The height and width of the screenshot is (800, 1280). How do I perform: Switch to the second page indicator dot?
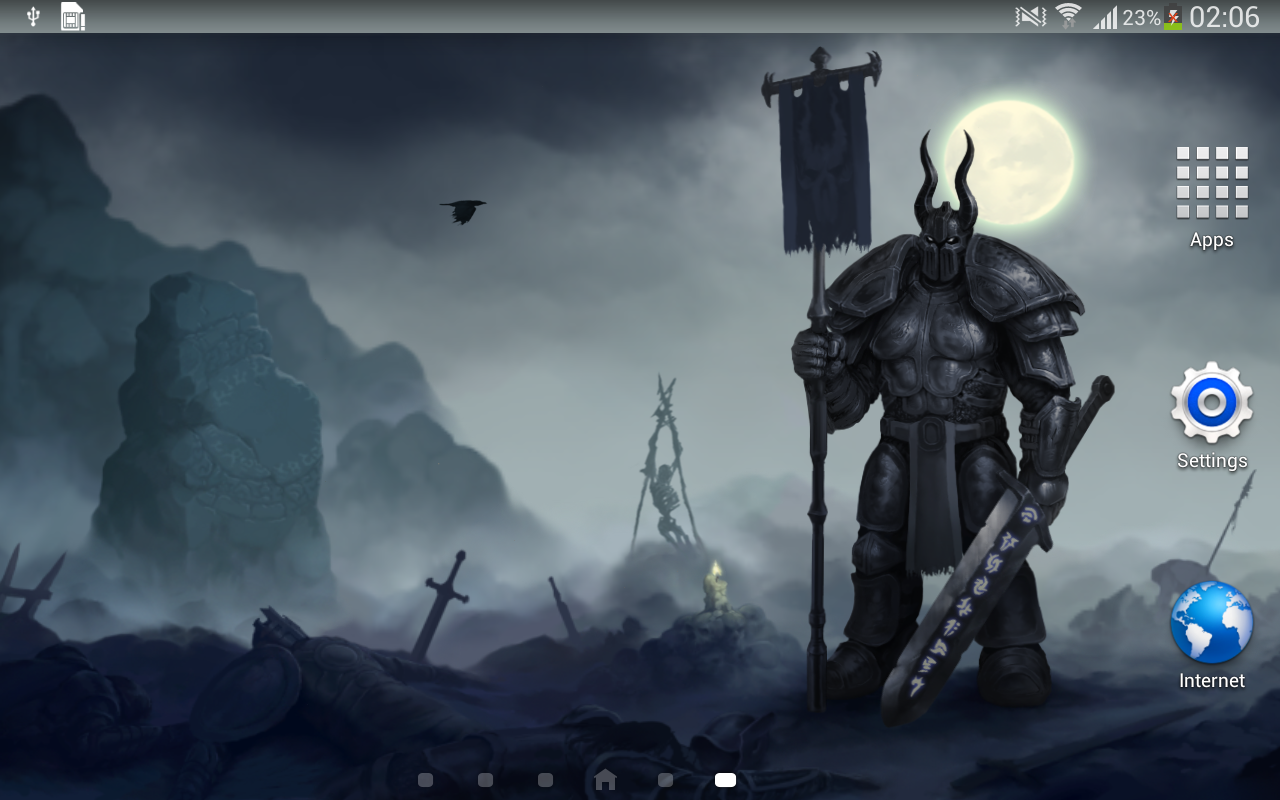(x=485, y=780)
